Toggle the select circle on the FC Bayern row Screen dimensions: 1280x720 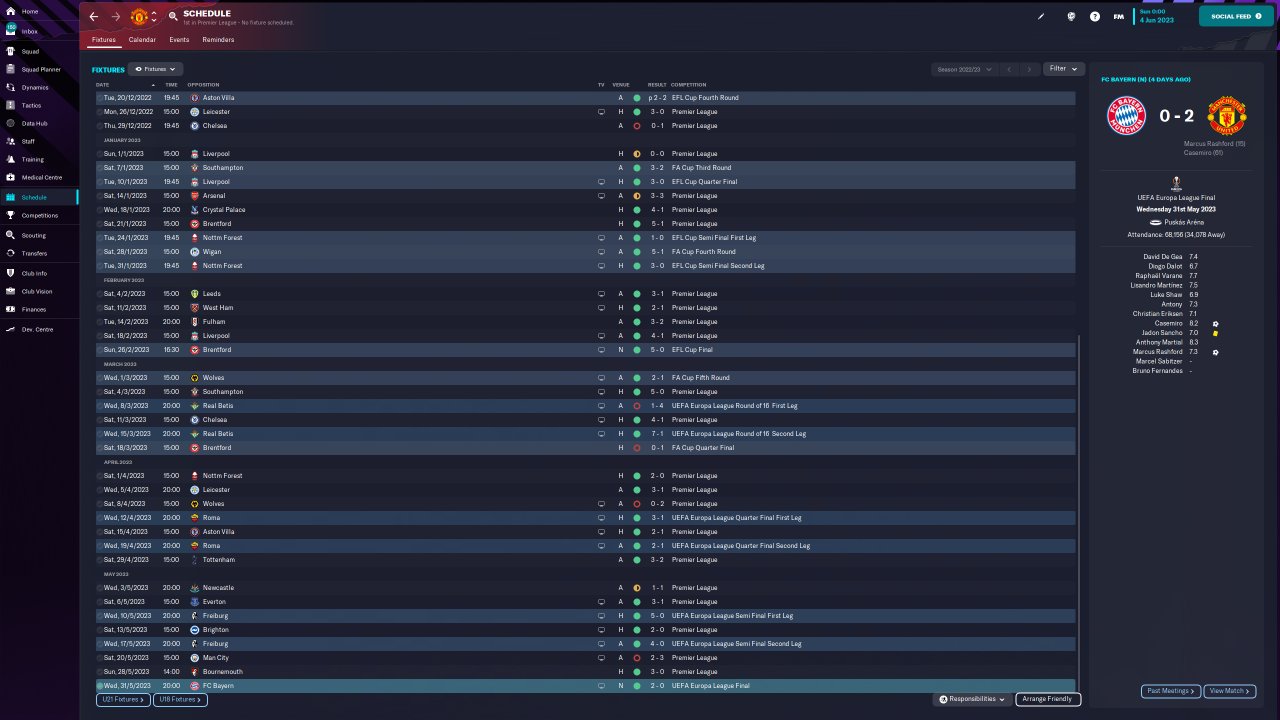tap(100, 686)
